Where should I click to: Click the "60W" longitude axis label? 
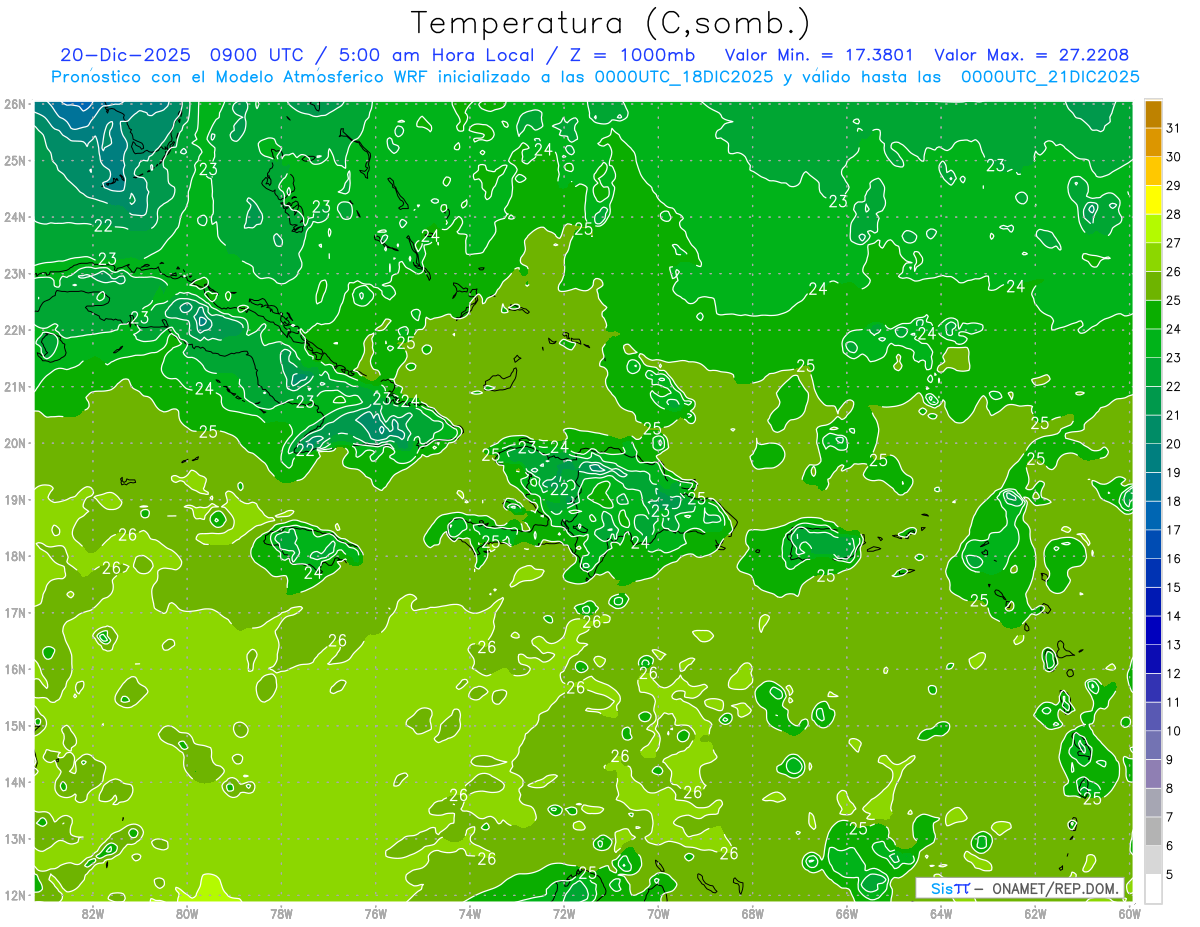click(x=1129, y=913)
